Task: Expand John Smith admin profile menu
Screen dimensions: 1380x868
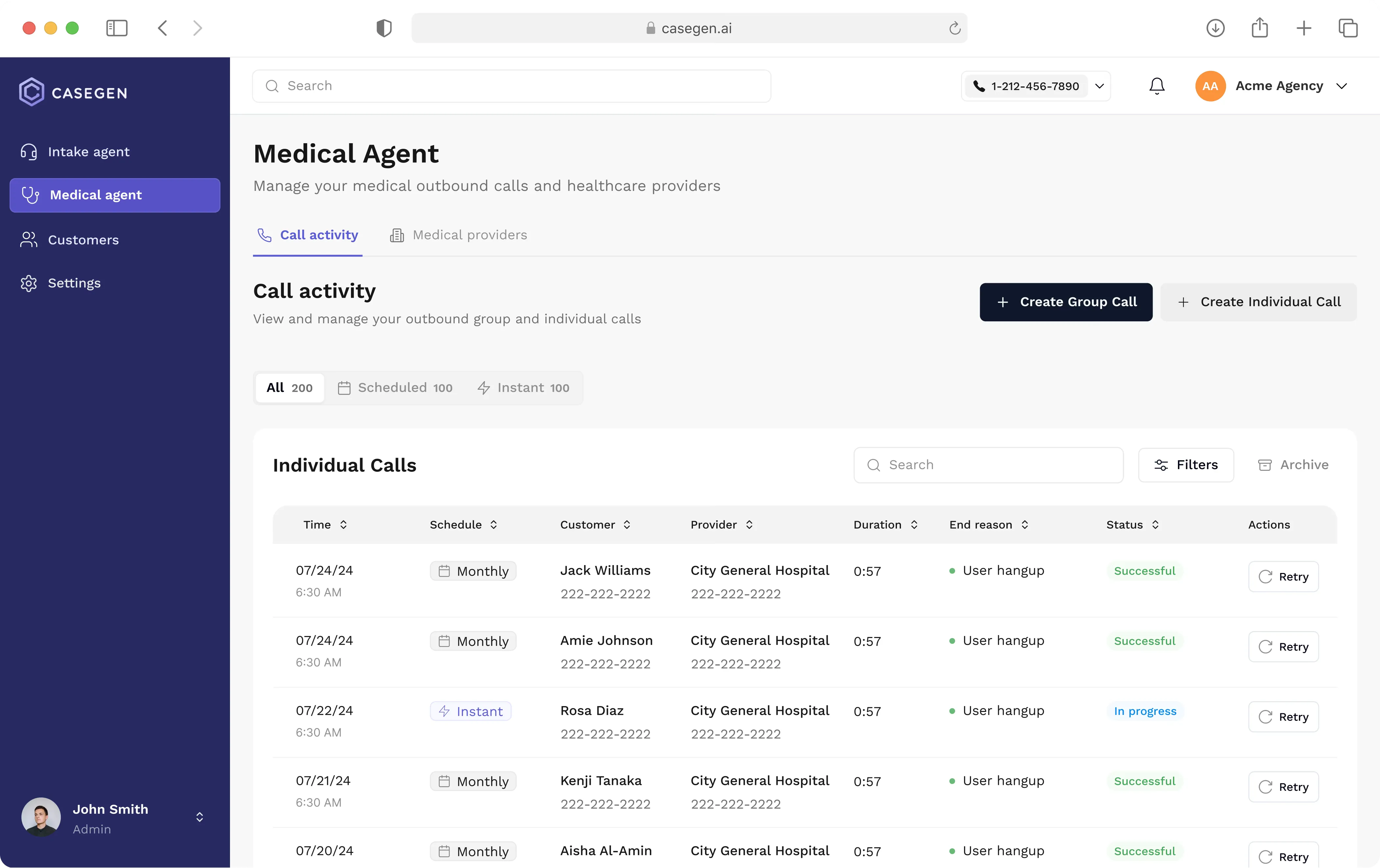Action: coord(199,817)
